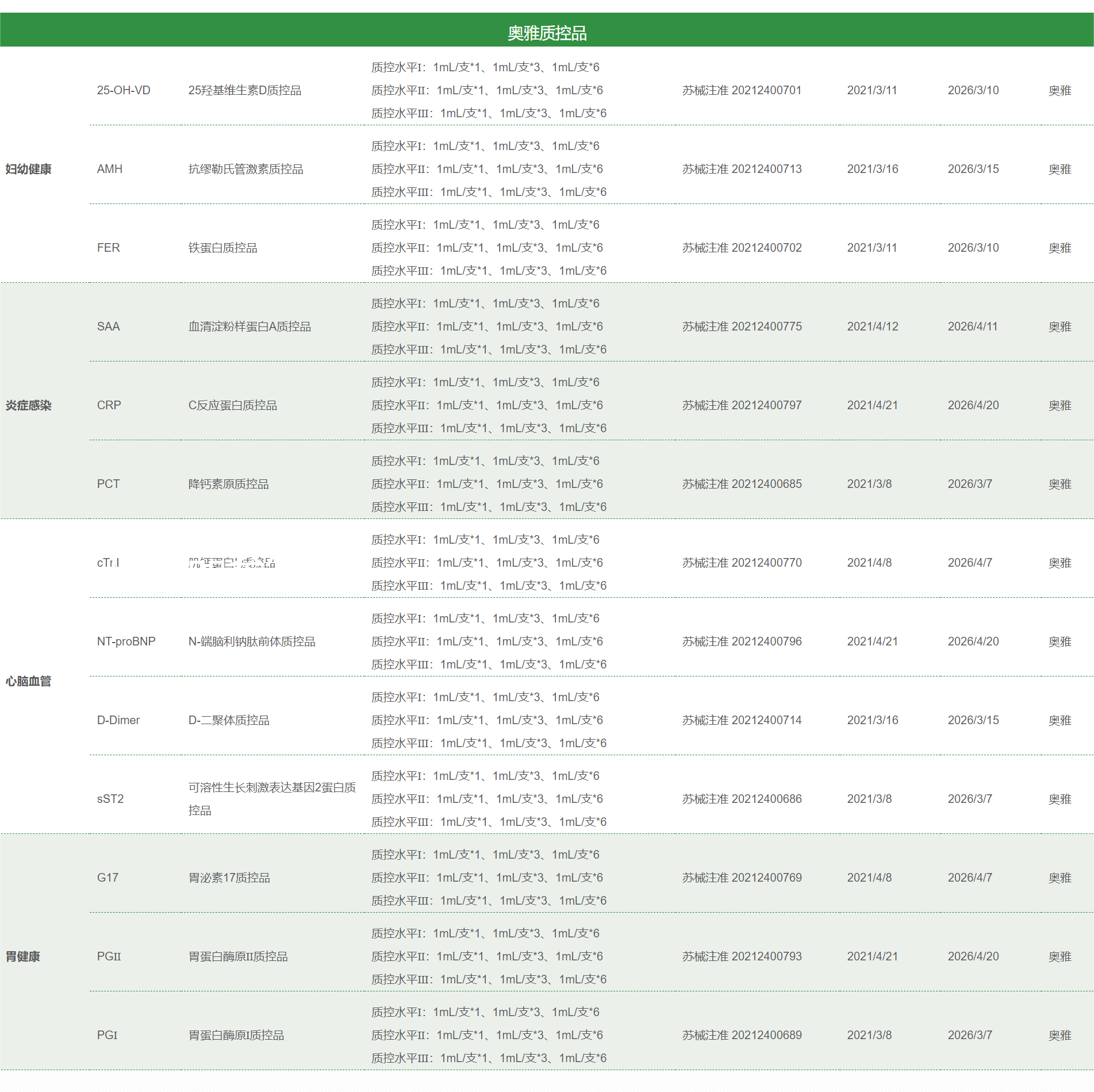Click the 抗缪勒氏管激素质控品 product name
Image resolution: width=1094 pixels, height=1092 pixels.
coord(245,169)
